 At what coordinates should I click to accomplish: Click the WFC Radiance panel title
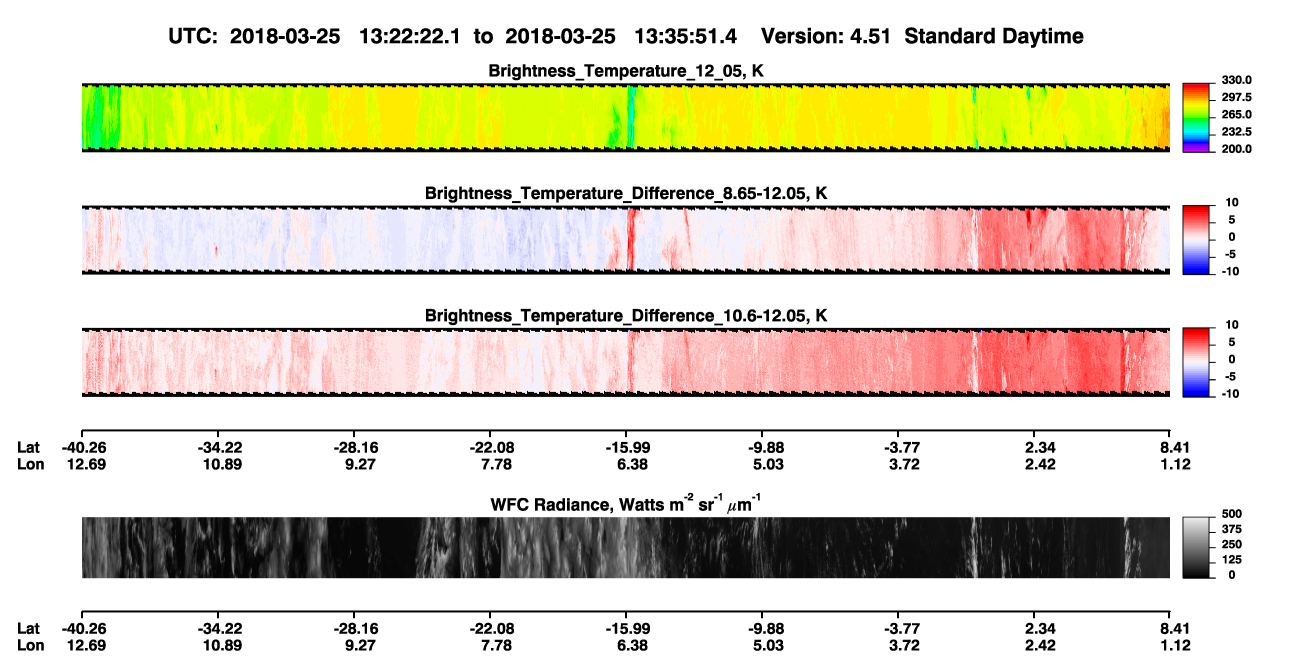pos(626,504)
